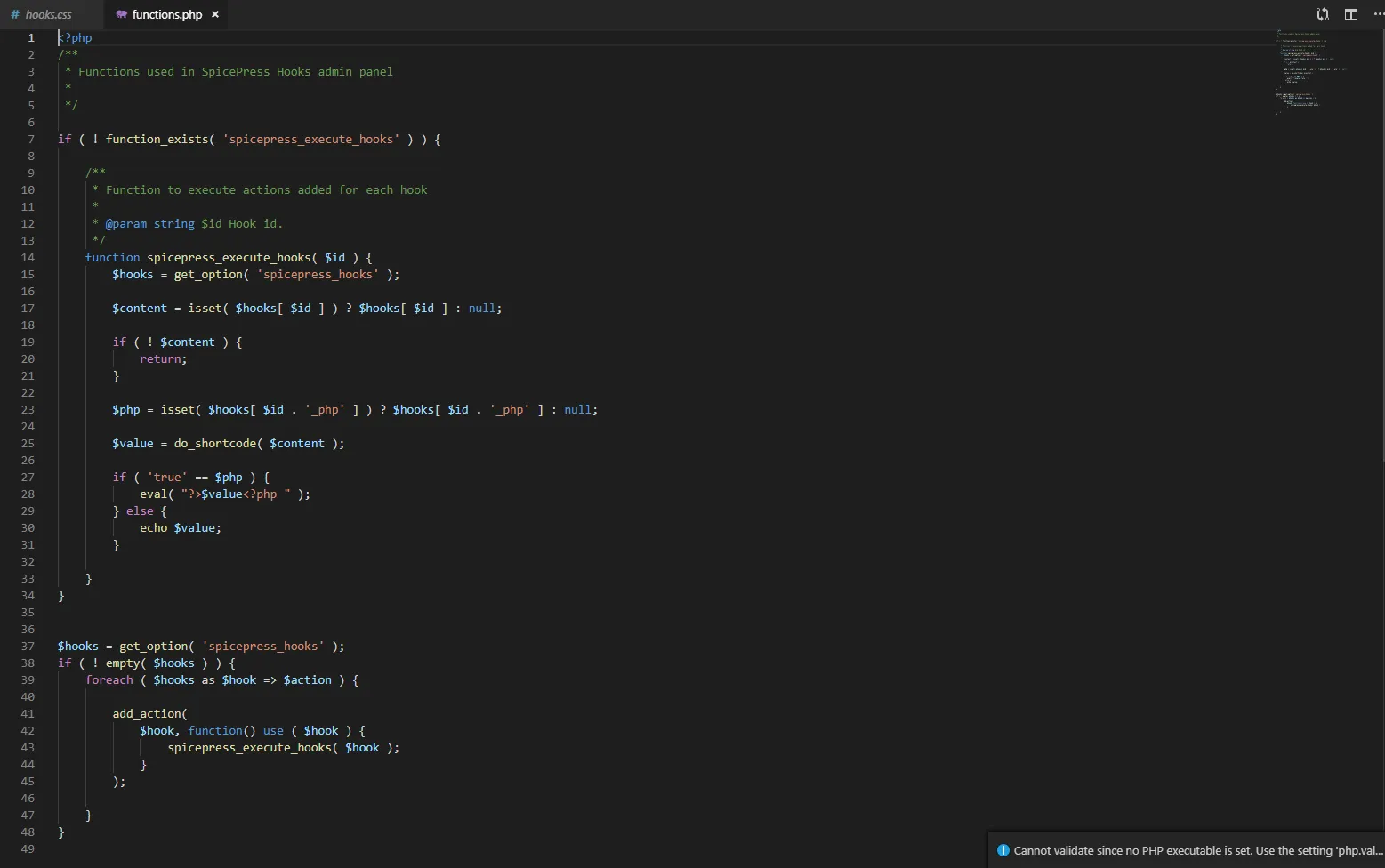Click line number 37 in the gutter
This screenshot has height=868, width=1385.
point(28,646)
